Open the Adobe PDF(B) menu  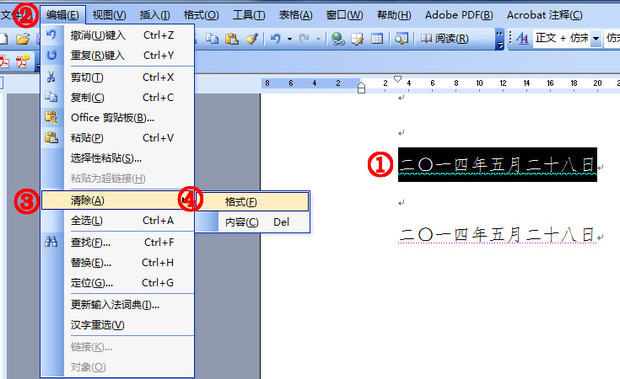[x=459, y=15]
